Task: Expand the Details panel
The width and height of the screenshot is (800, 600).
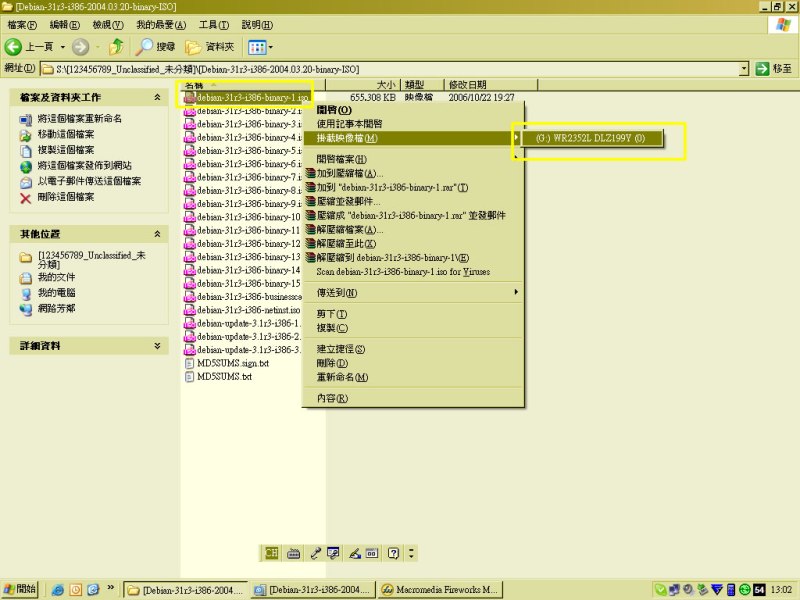Action: click(157, 345)
